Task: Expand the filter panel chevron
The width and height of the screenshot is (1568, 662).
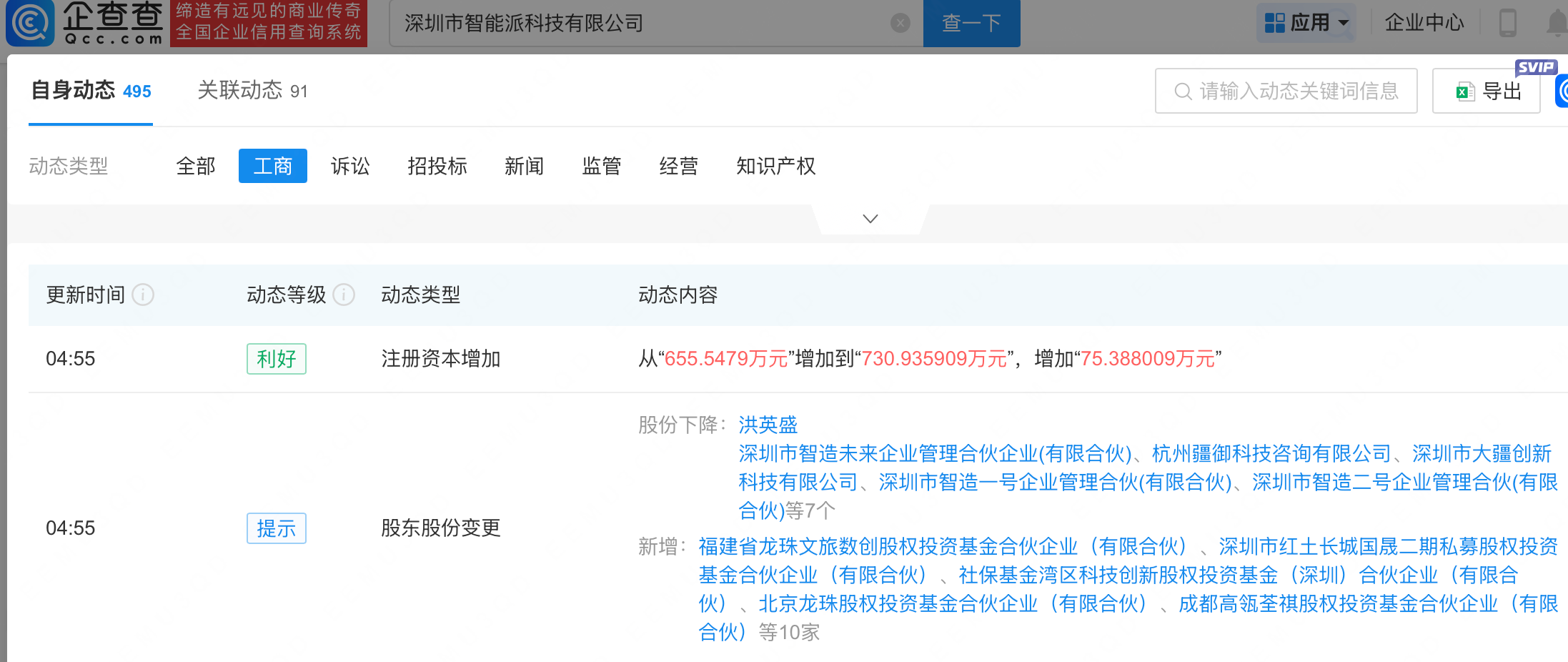Action: [x=870, y=219]
